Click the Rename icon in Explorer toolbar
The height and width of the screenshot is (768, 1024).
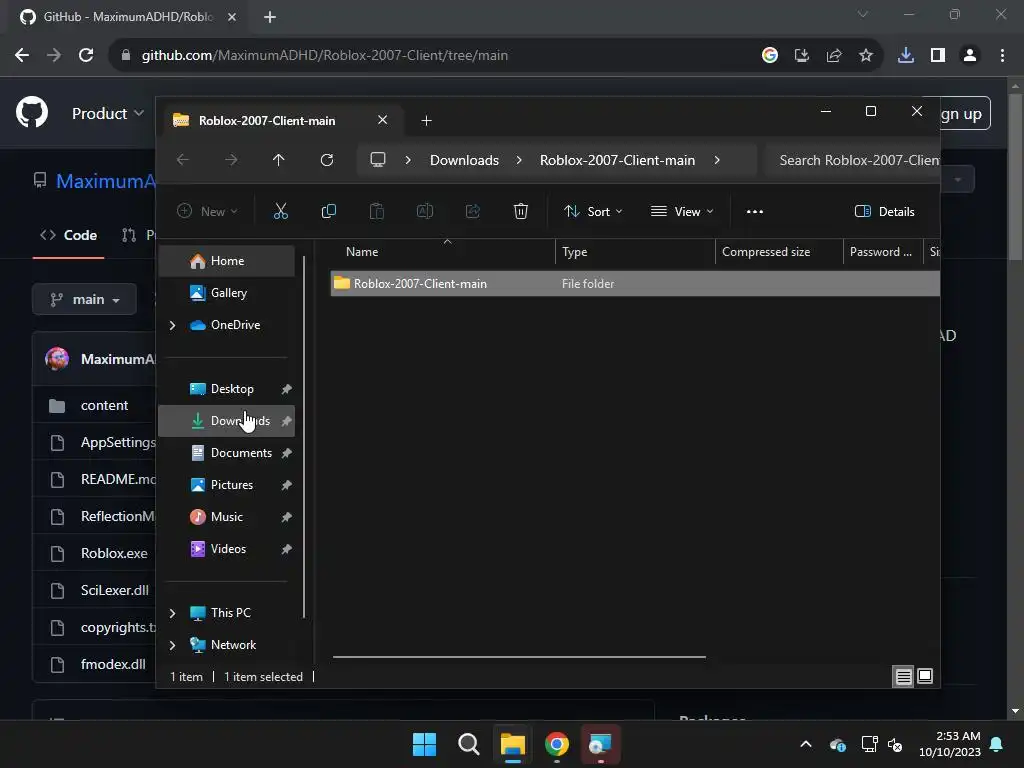coord(424,211)
